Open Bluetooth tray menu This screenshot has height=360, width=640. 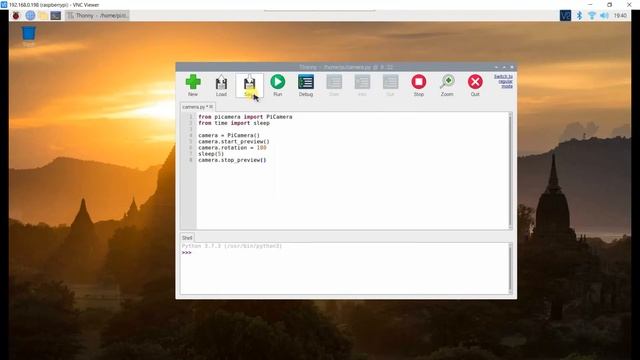coord(579,16)
